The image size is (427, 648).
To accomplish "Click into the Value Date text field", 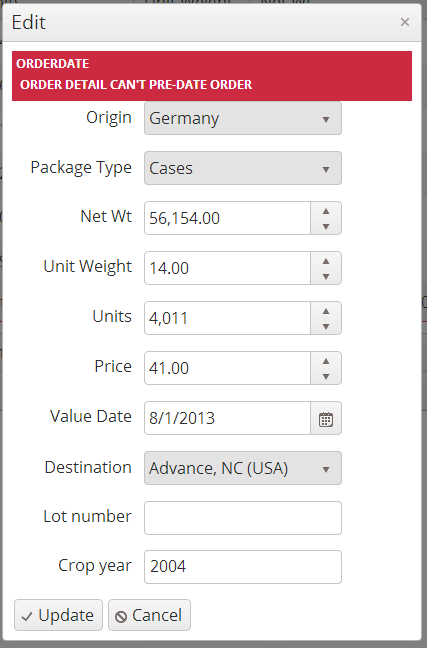I will (x=227, y=418).
